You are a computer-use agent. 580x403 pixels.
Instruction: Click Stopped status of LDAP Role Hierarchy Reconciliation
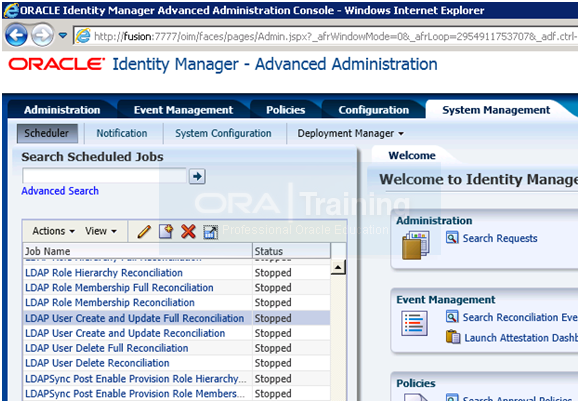(x=273, y=273)
